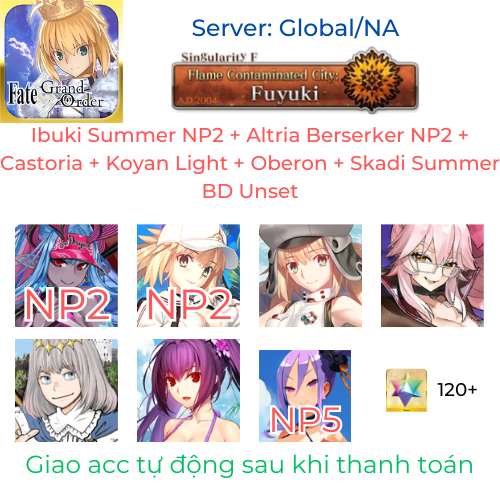Click the Singularity F Fuyuki banner
500x500 pixels.
point(295,81)
